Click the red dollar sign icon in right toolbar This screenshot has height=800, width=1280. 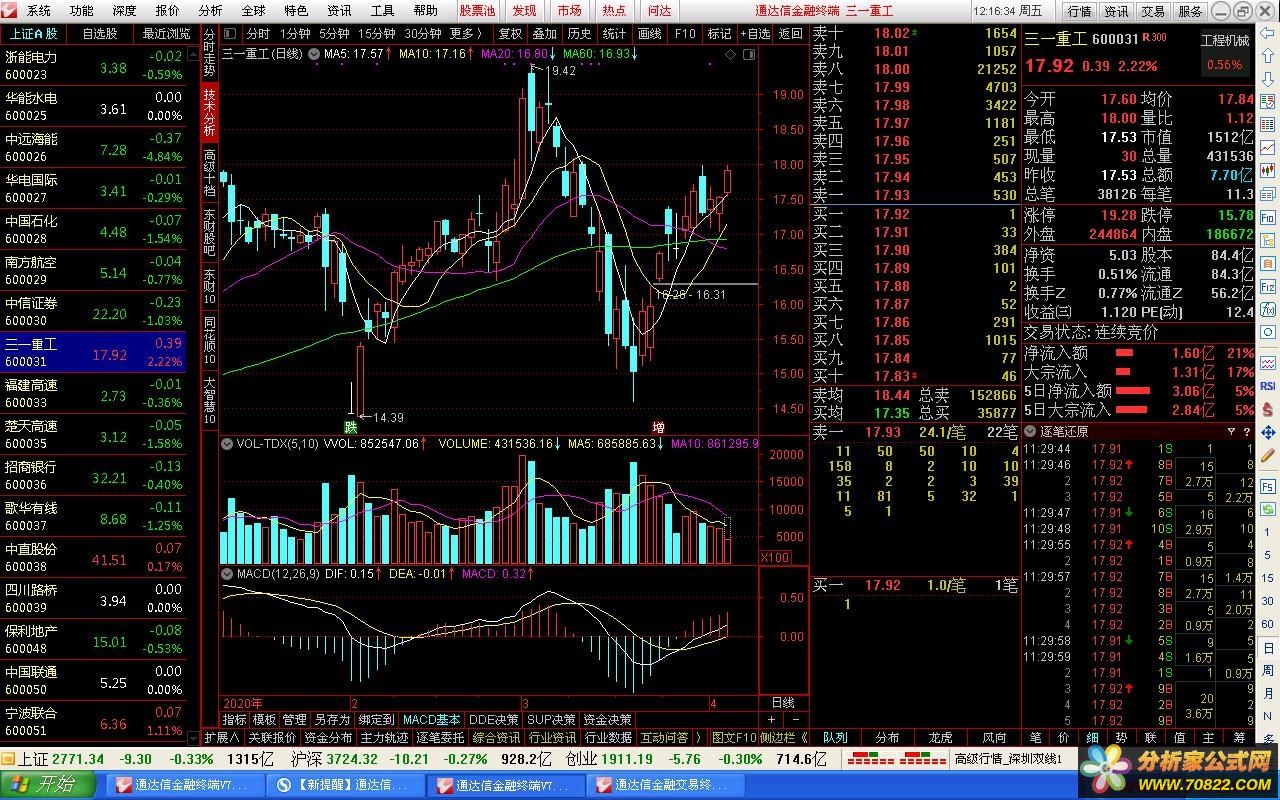click(1267, 410)
